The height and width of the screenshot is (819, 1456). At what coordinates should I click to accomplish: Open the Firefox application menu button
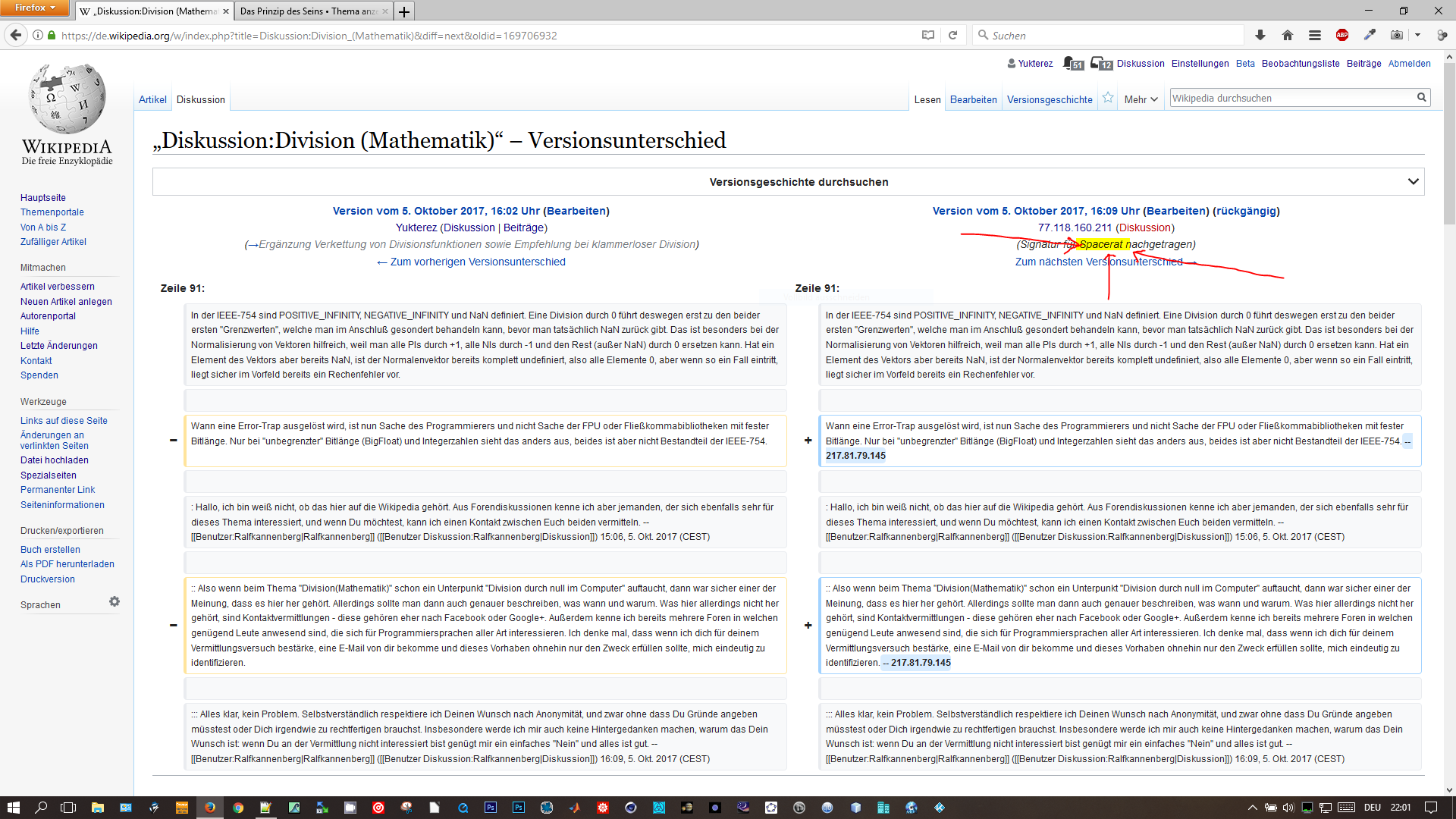(1315, 35)
